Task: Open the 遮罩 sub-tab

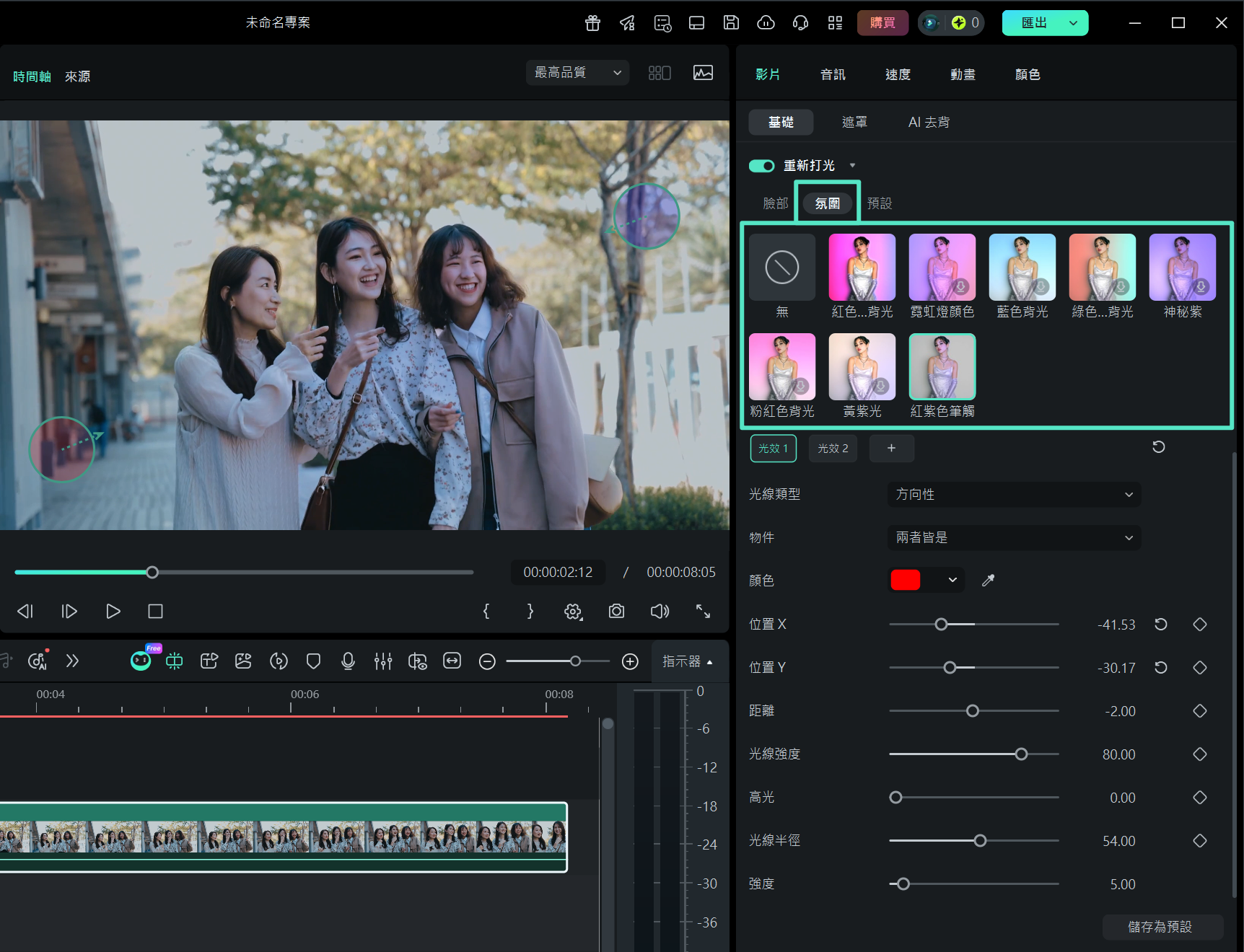Action: coord(854,123)
